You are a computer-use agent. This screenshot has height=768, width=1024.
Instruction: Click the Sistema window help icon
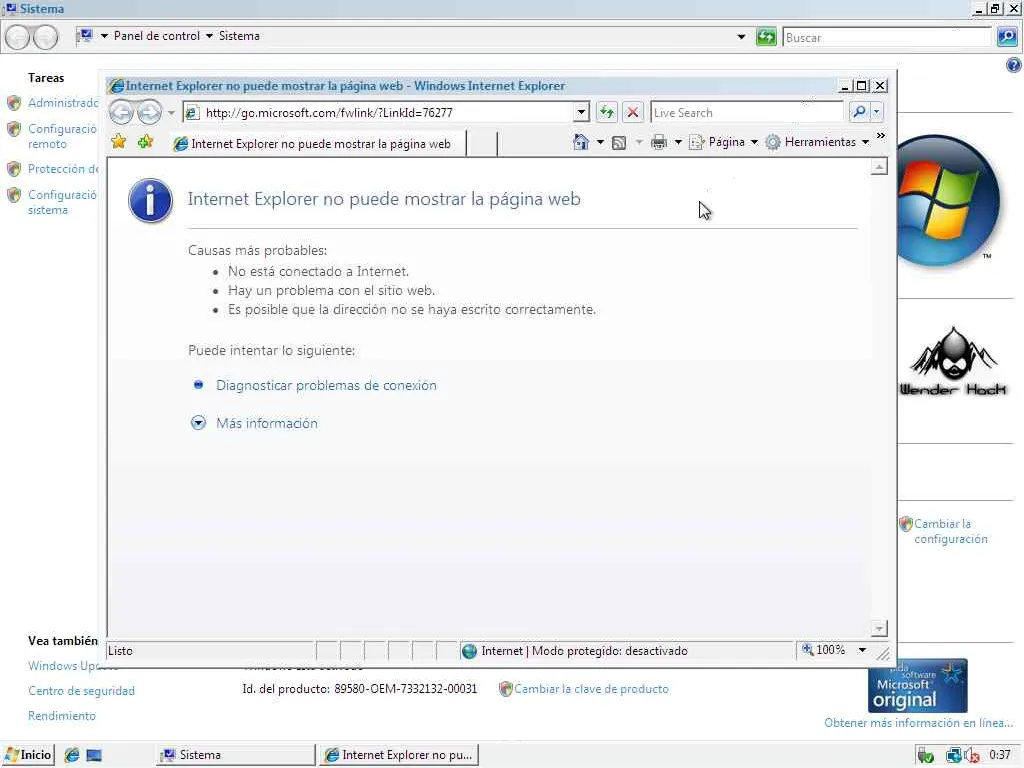pos(1014,65)
